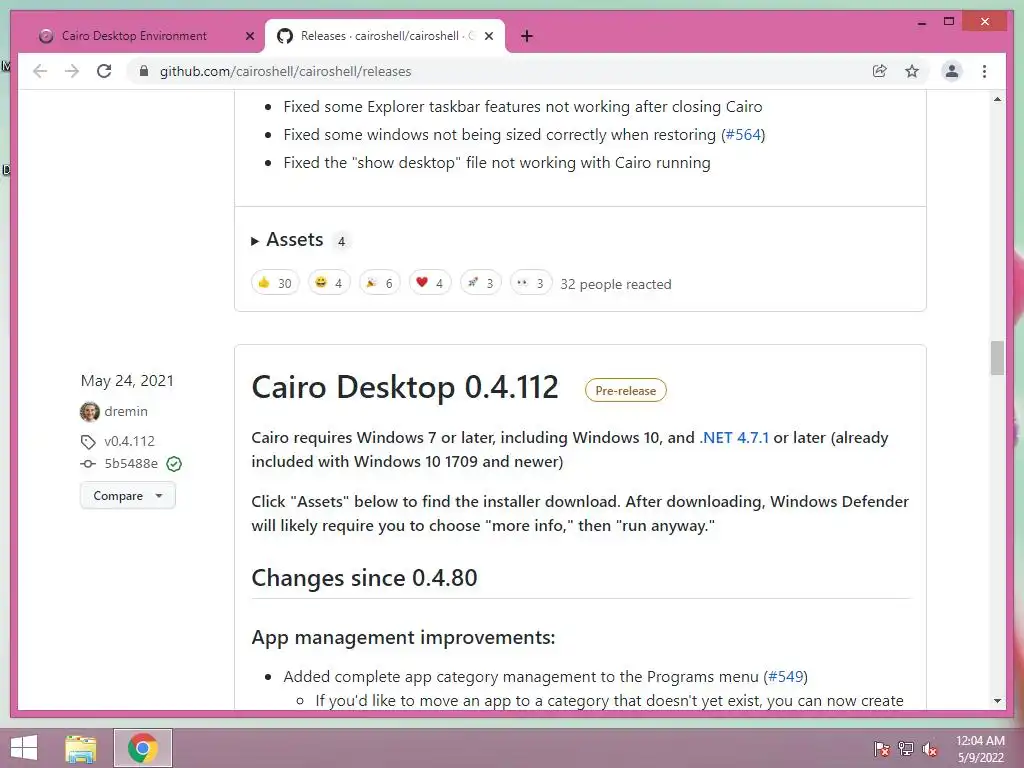Click the address bar URL

pos(285,71)
